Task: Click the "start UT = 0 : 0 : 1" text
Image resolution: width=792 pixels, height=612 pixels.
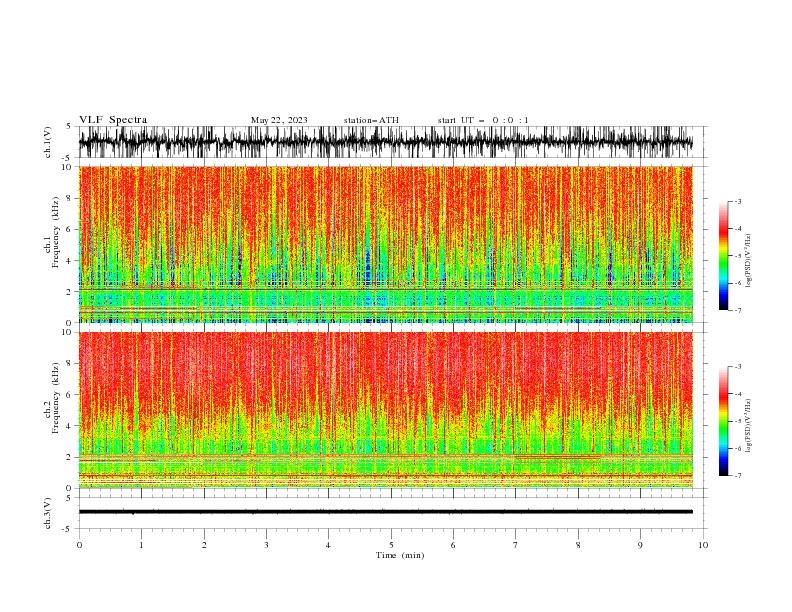Action: pos(483,120)
